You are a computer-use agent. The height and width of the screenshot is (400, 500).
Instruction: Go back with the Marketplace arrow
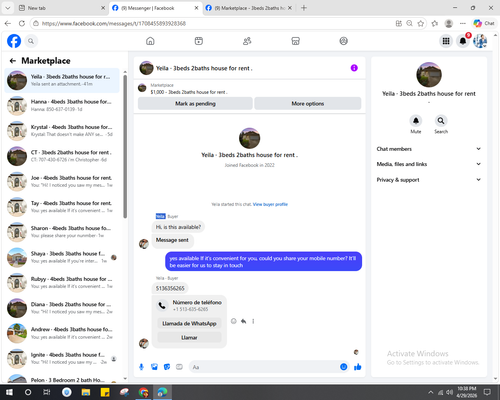(x=13, y=61)
